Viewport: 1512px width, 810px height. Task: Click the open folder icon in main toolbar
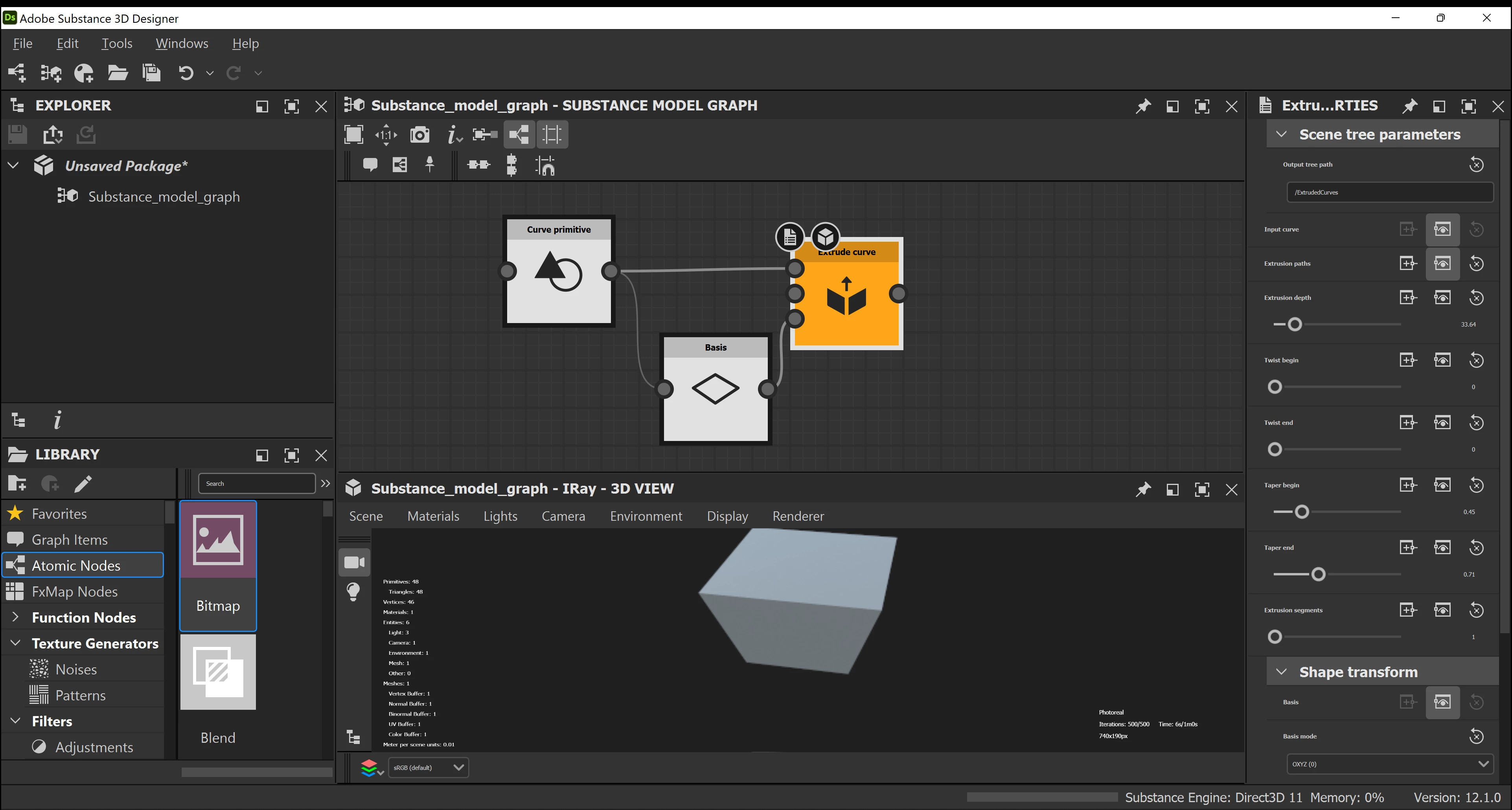[118, 73]
